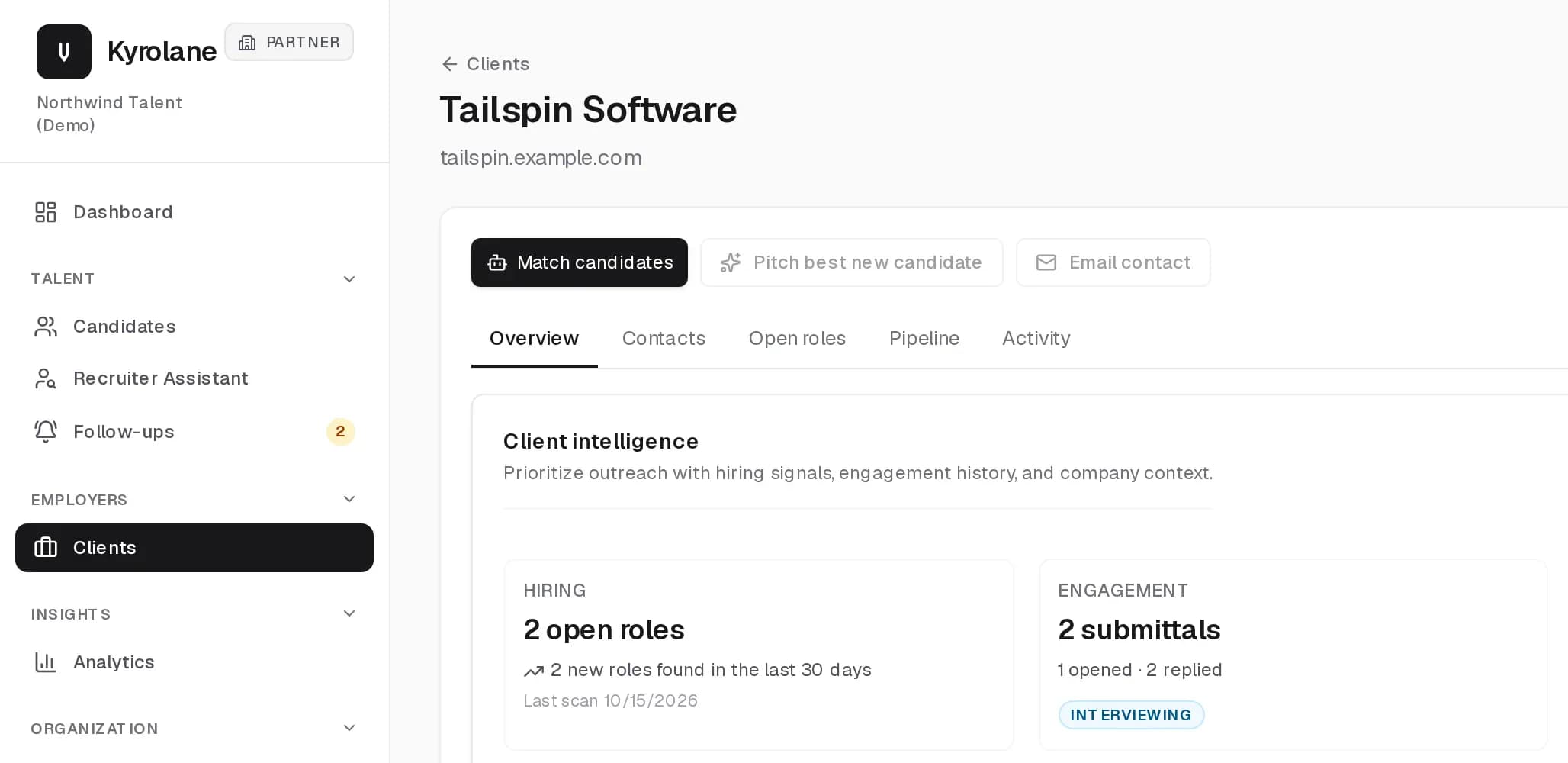Click the sparkle icon on Pitch best new candidate

tap(731, 262)
